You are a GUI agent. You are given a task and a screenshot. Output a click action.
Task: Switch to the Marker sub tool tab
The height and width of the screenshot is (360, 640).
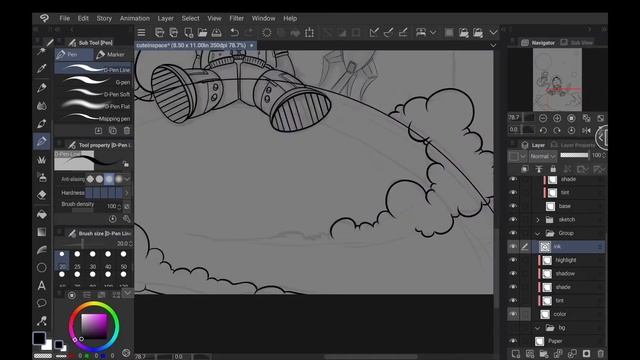tap(112, 54)
